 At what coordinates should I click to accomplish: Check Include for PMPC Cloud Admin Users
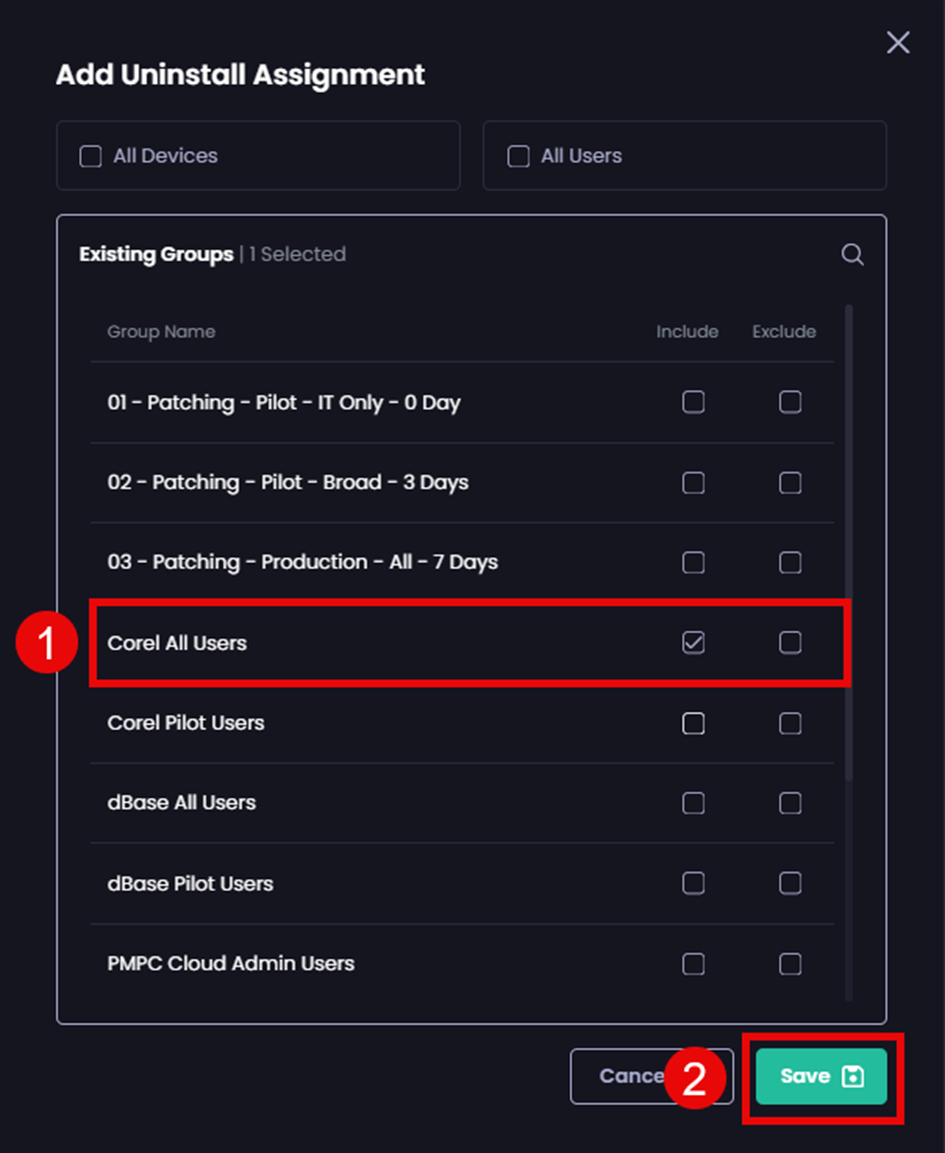click(693, 963)
